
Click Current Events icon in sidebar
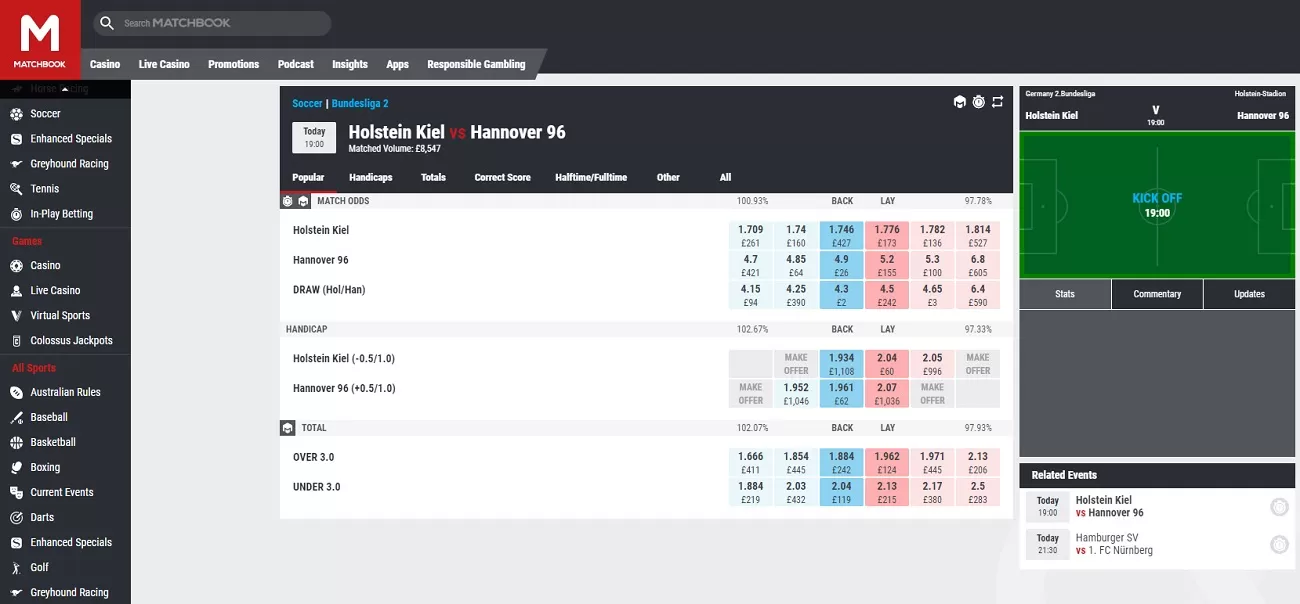pos(16,493)
